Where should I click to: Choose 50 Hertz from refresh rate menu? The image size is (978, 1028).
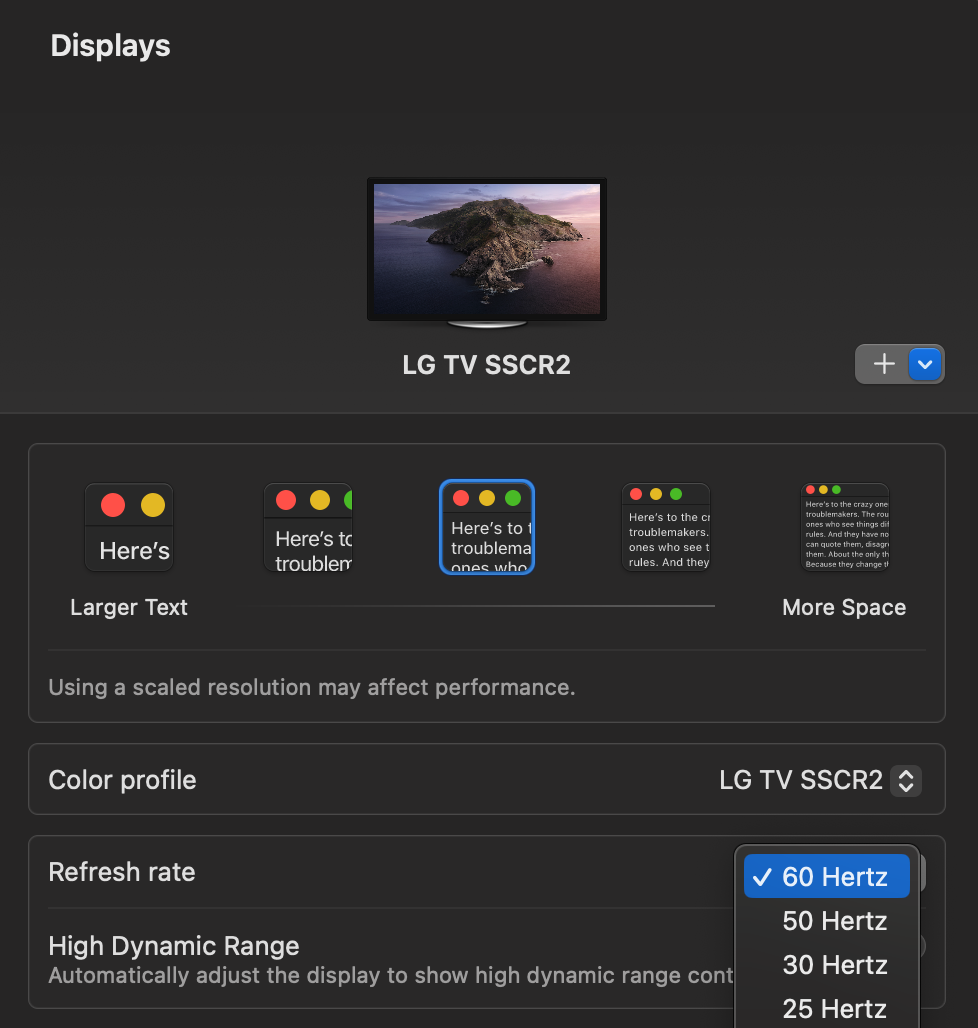[x=834, y=921]
